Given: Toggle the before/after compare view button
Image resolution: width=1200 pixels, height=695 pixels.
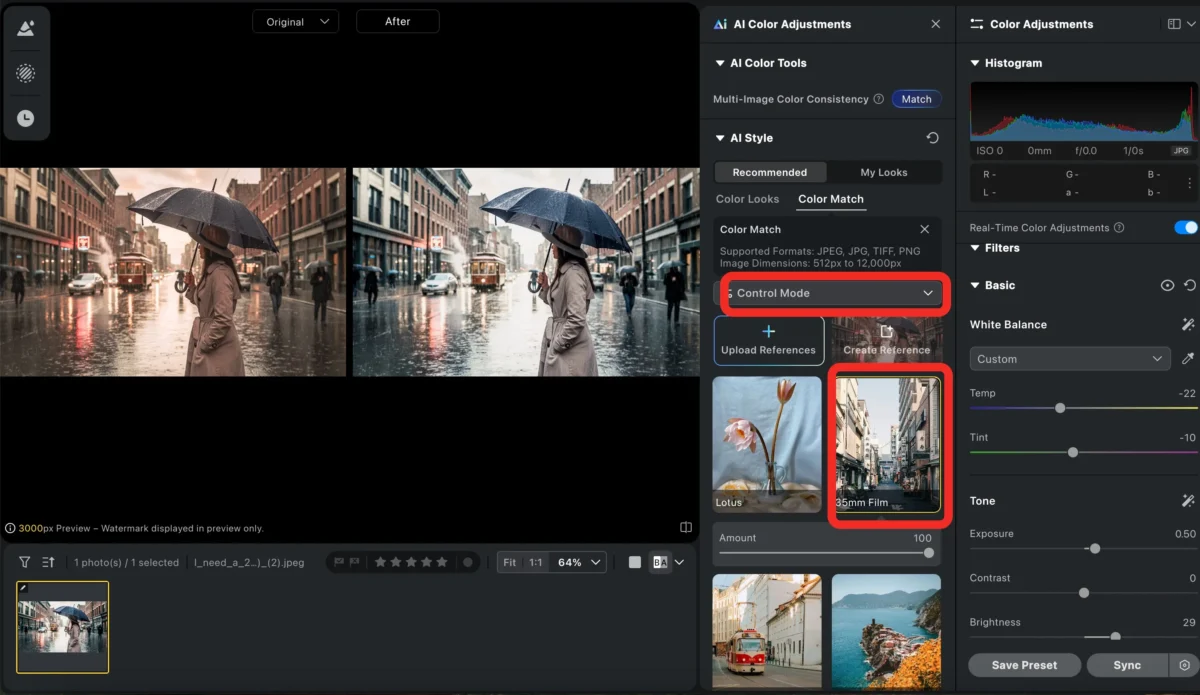Looking at the screenshot, I should pos(660,562).
